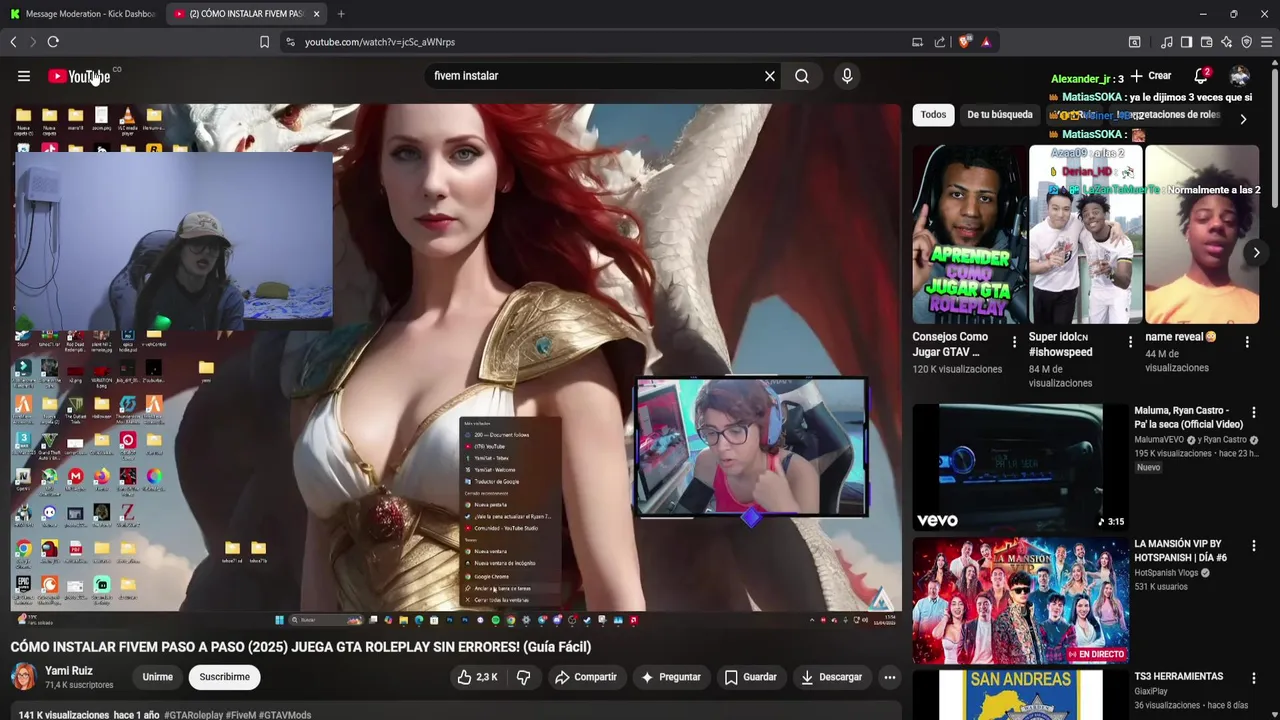This screenshot has height=720, width=1280.
Task: Open Leo AI sparkle icon
Action: pyautogui.click(x=1226, y=42)
